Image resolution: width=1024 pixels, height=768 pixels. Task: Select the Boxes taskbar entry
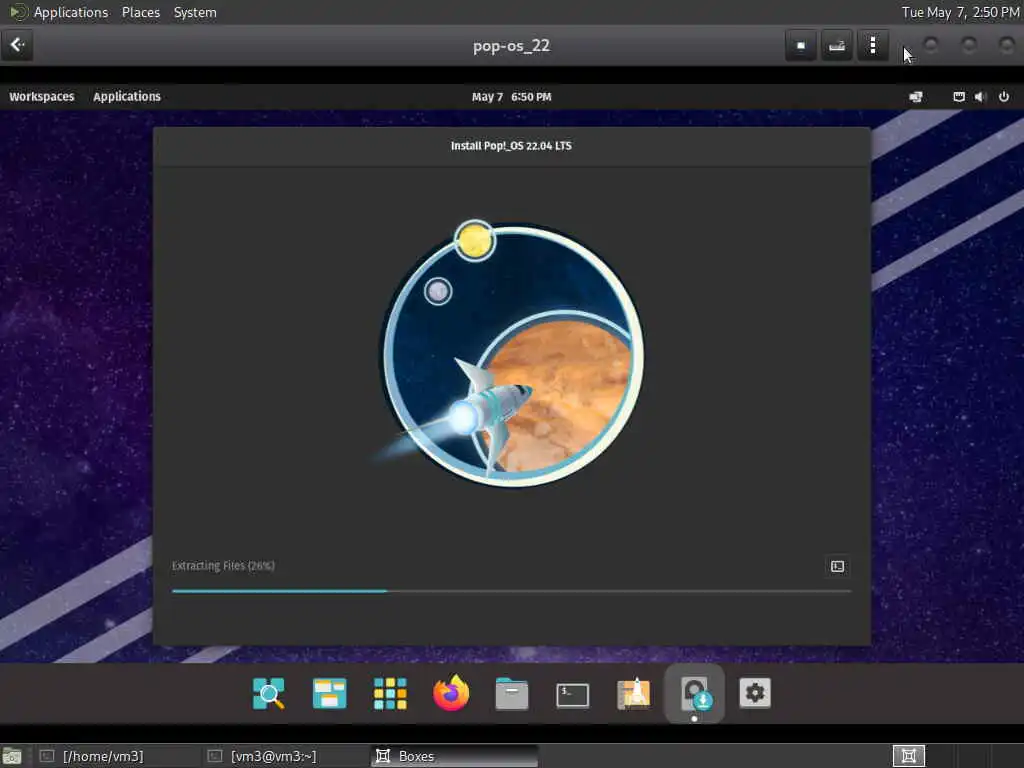pos(455,756)
